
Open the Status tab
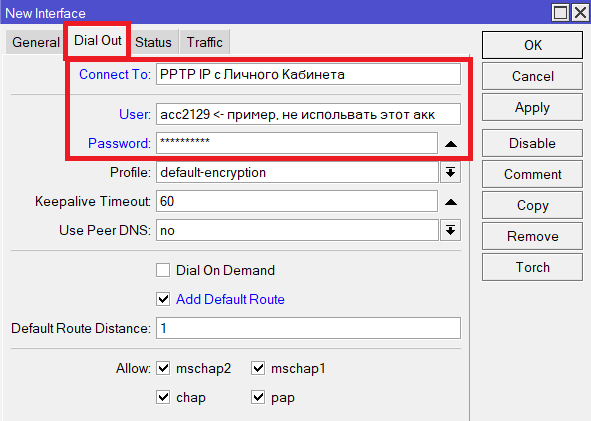(153, 42)
